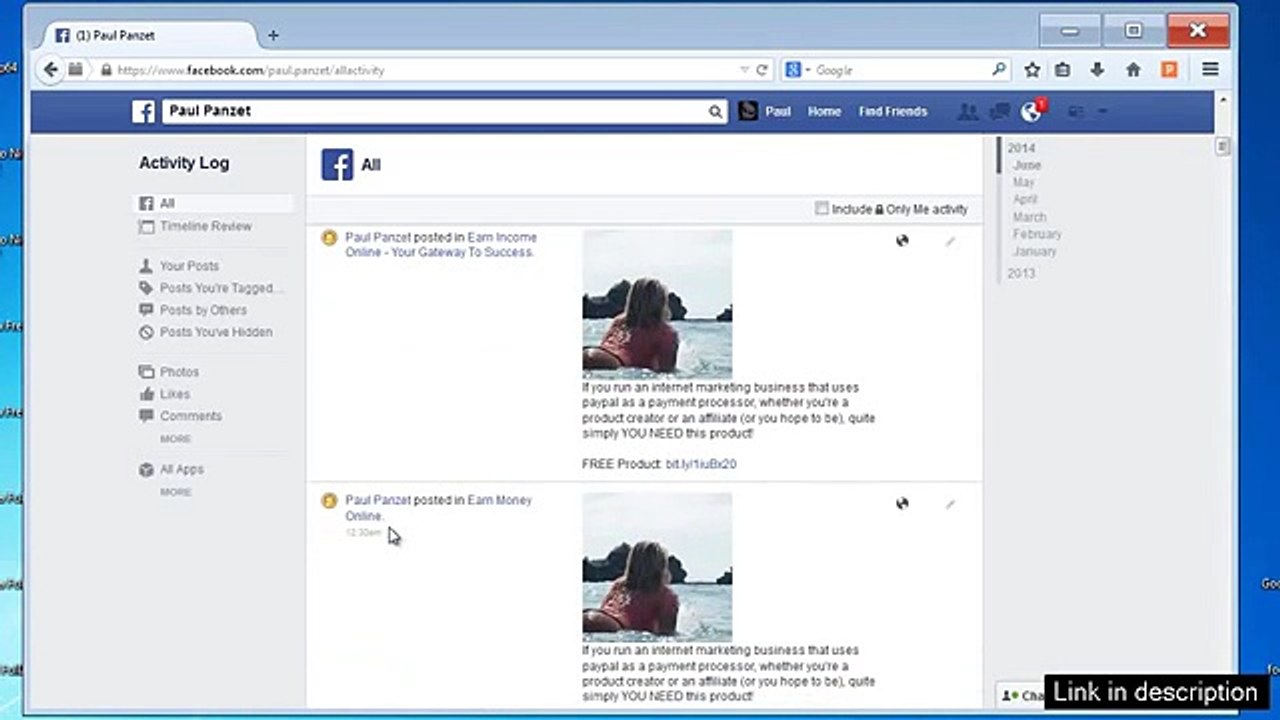This screenshot has height=720, width=1280.
Task: Open messages icon in Facebook header
Action: point(998,112)
